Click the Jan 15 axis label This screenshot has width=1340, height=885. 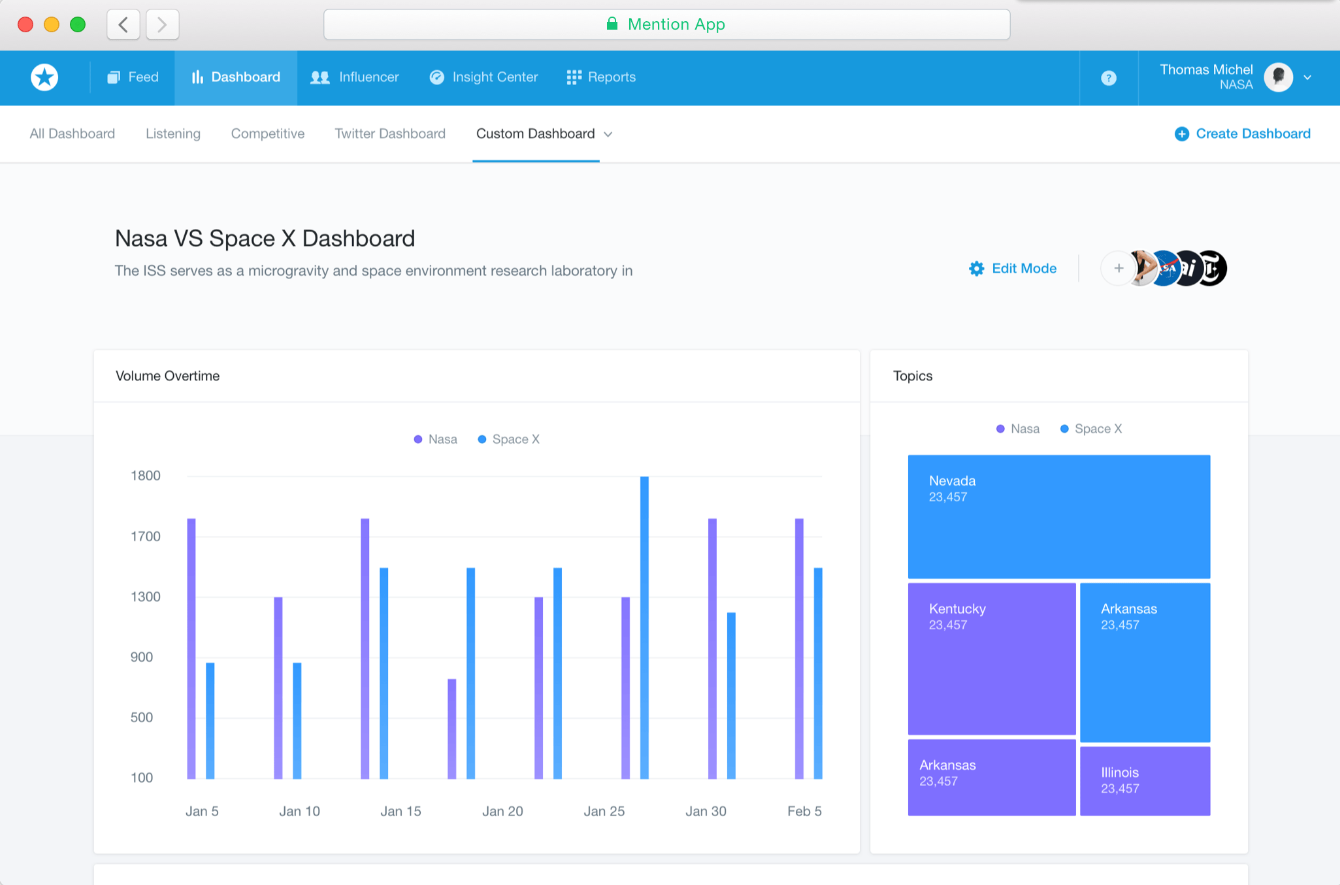[x=401, y=811]
